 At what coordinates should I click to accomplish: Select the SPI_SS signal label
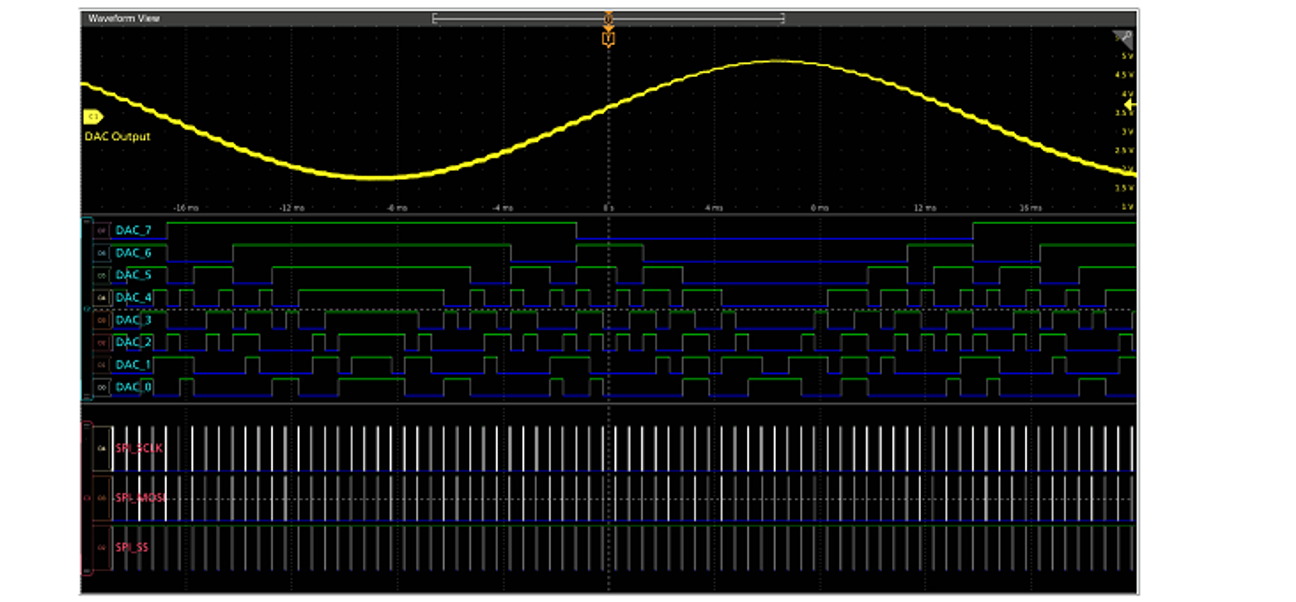(x=132, y=547)
